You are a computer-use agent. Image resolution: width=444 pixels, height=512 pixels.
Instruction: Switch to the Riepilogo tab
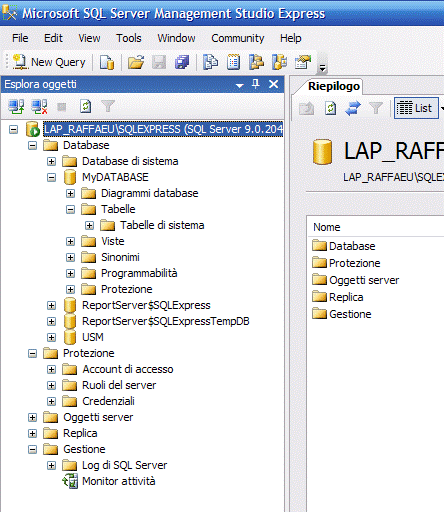pyautogui.click(x=334, y=86)
